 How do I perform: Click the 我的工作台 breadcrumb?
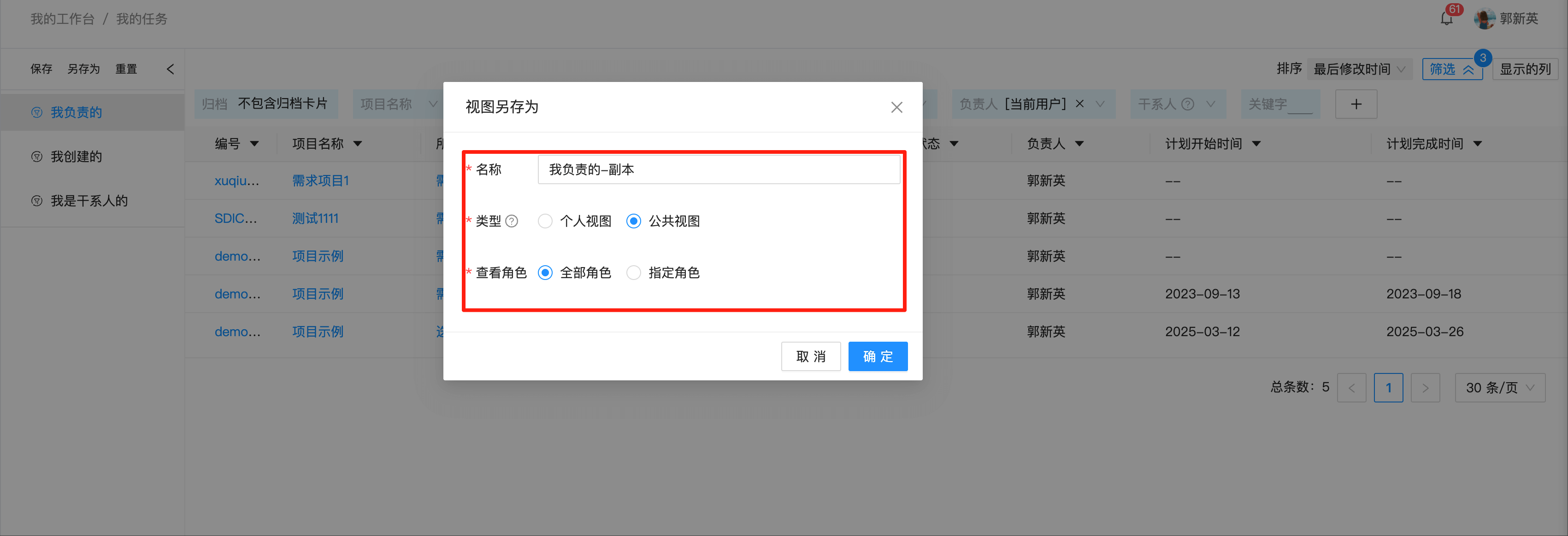pos(62,19)
